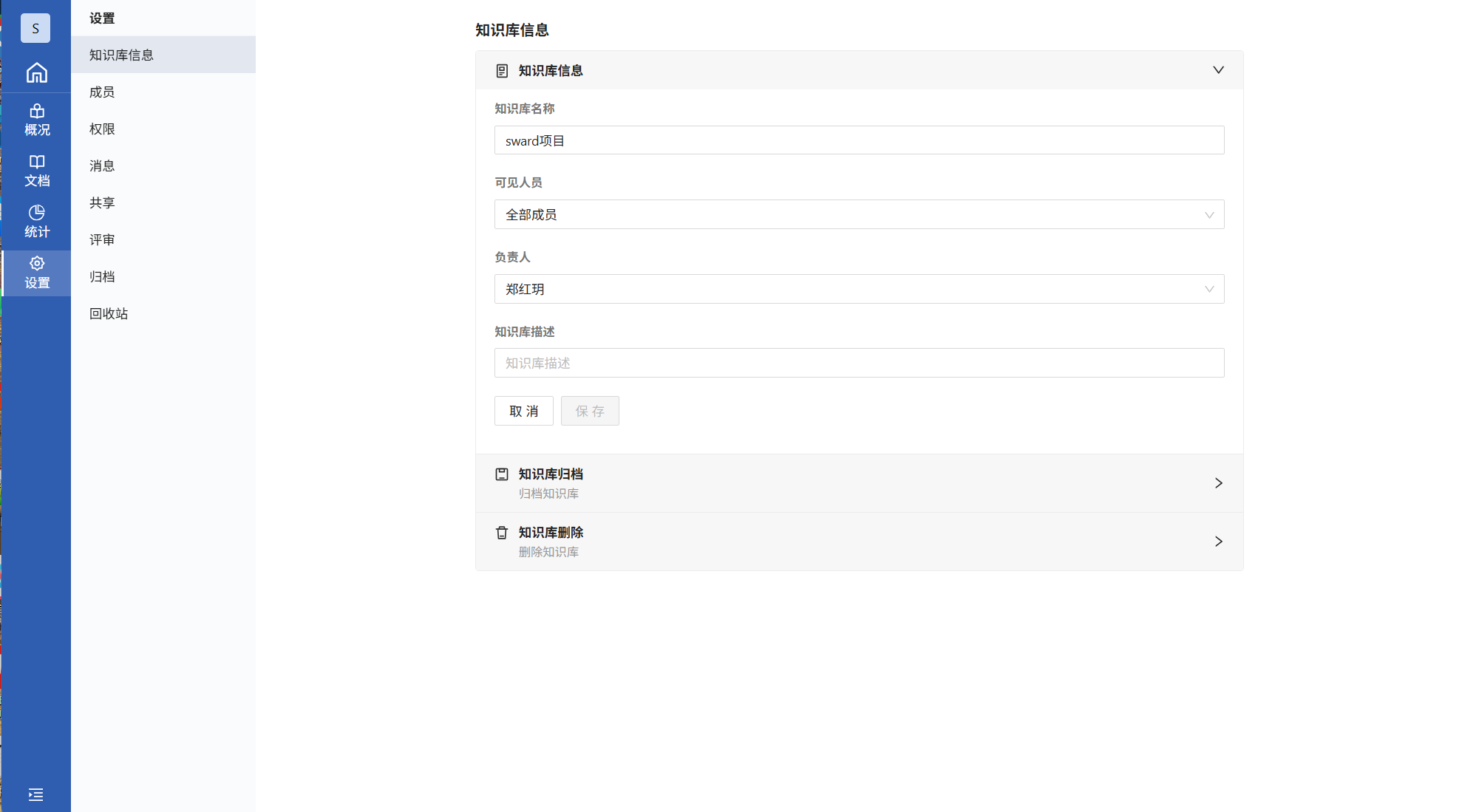Click the trash icon beside 知识库删除
This screenshot has width=1462, height=812.
click(x=502, y=533)
